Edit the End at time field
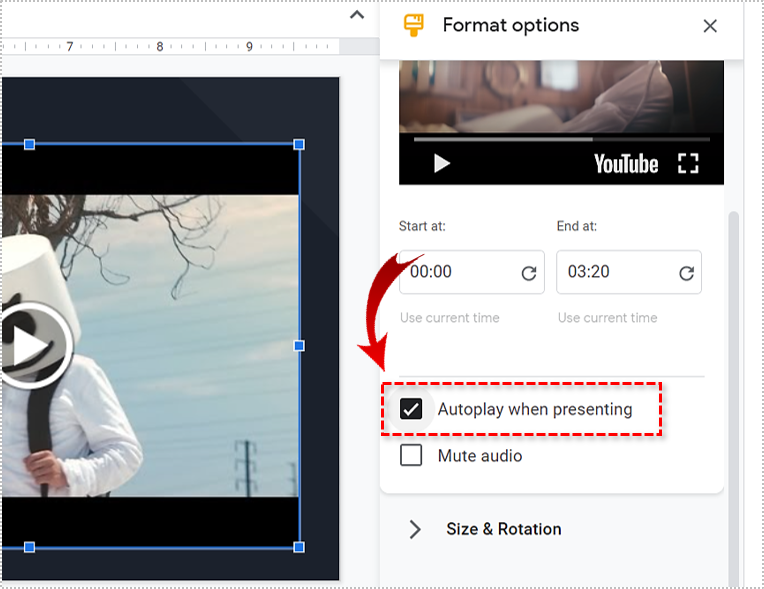 tap(629, 272)
